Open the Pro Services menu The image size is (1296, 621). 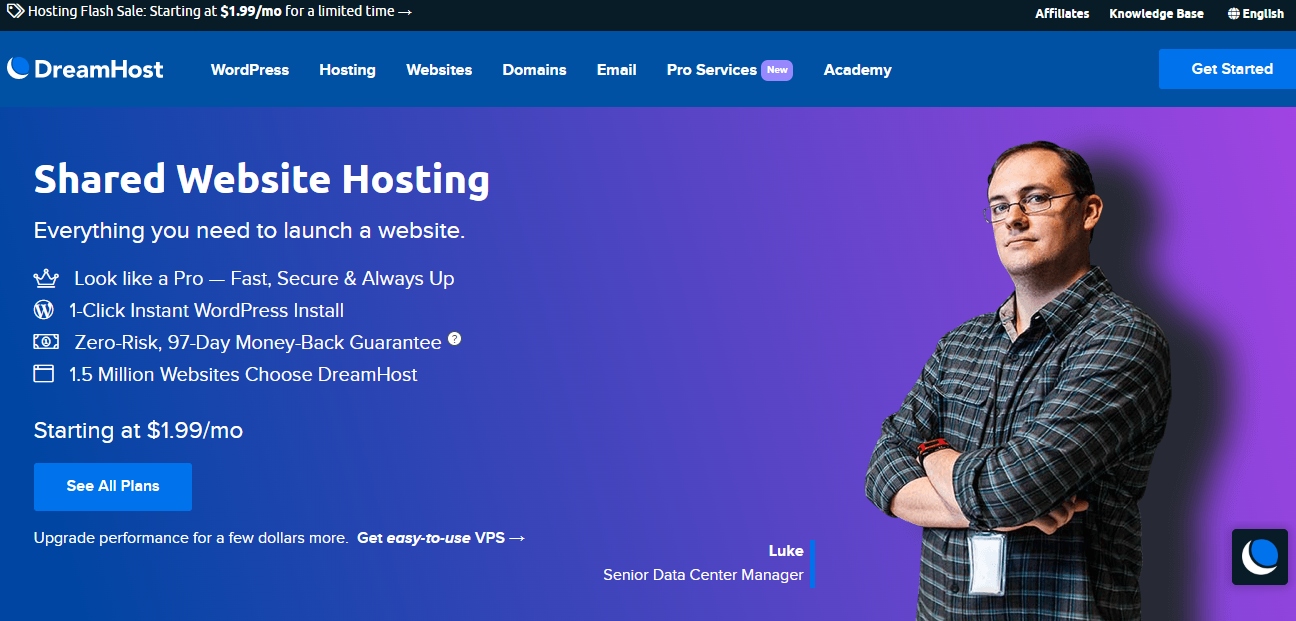point(712,70)
